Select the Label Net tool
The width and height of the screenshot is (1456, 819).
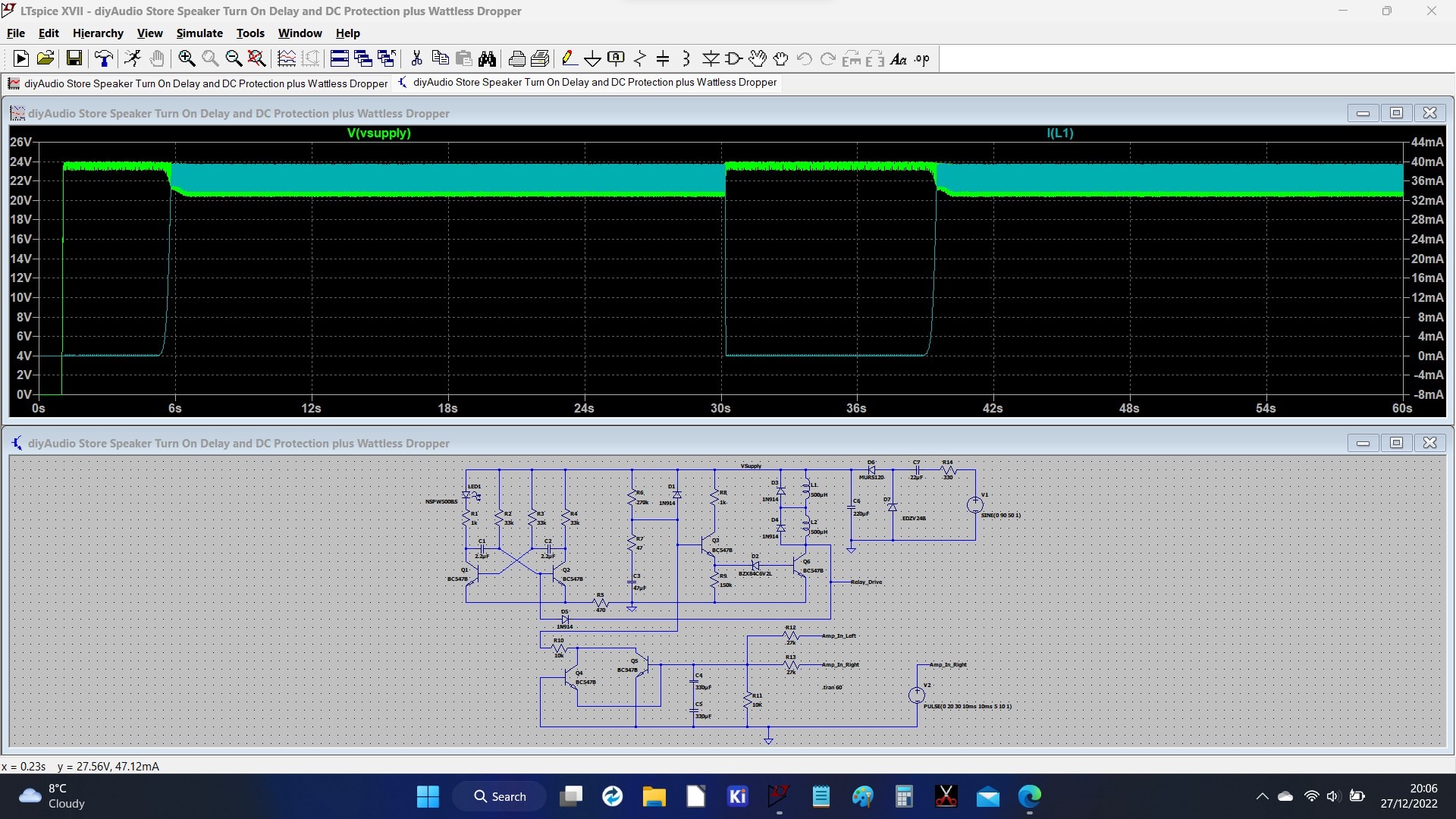617,58
